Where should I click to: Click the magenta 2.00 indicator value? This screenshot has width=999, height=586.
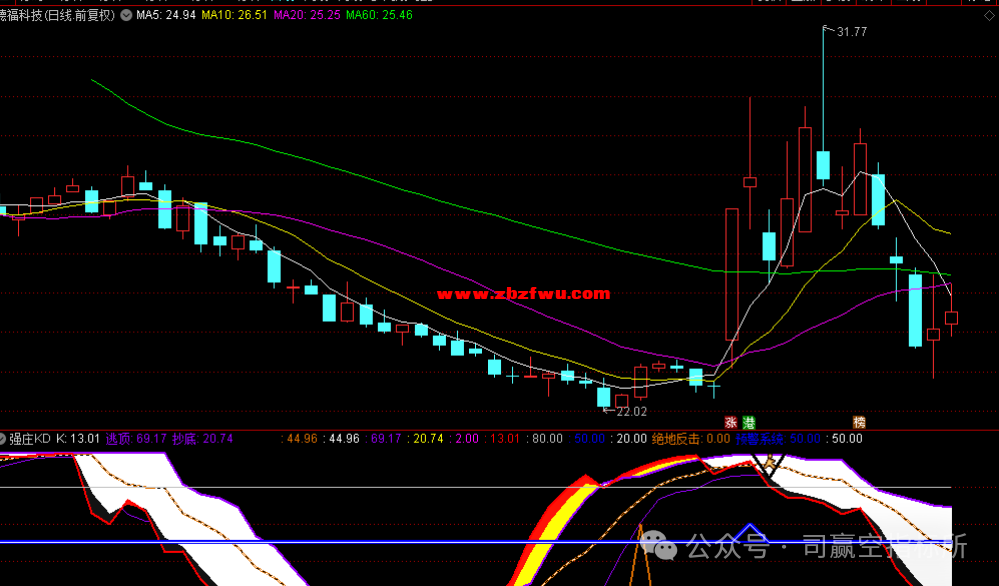click(466, 439)
